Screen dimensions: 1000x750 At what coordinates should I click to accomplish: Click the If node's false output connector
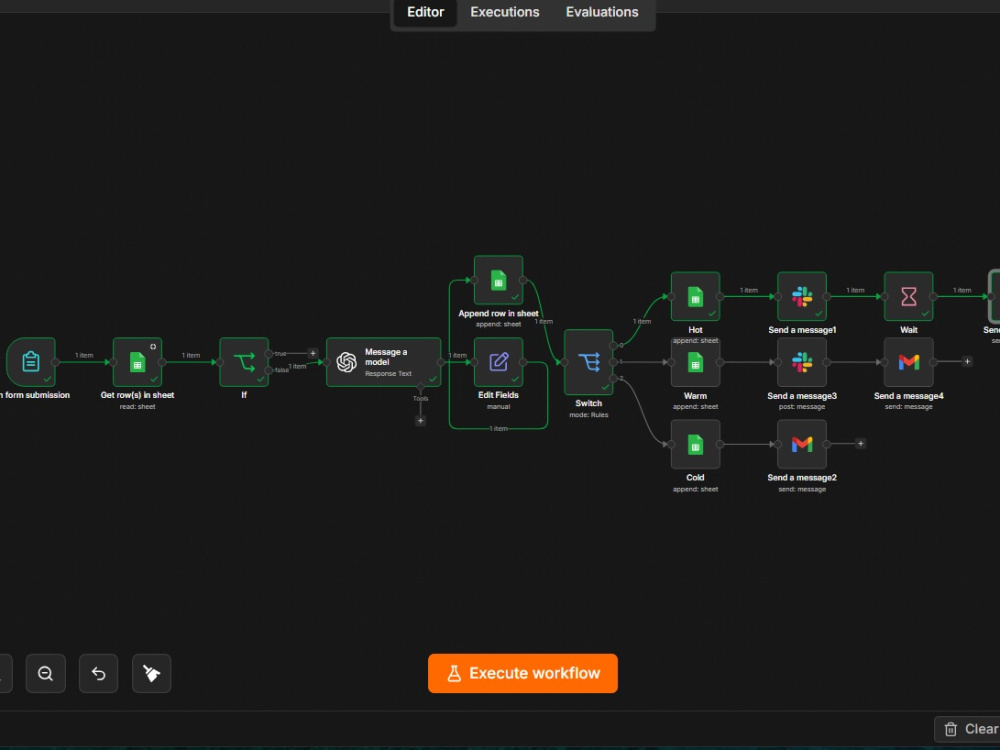[268, 370]
